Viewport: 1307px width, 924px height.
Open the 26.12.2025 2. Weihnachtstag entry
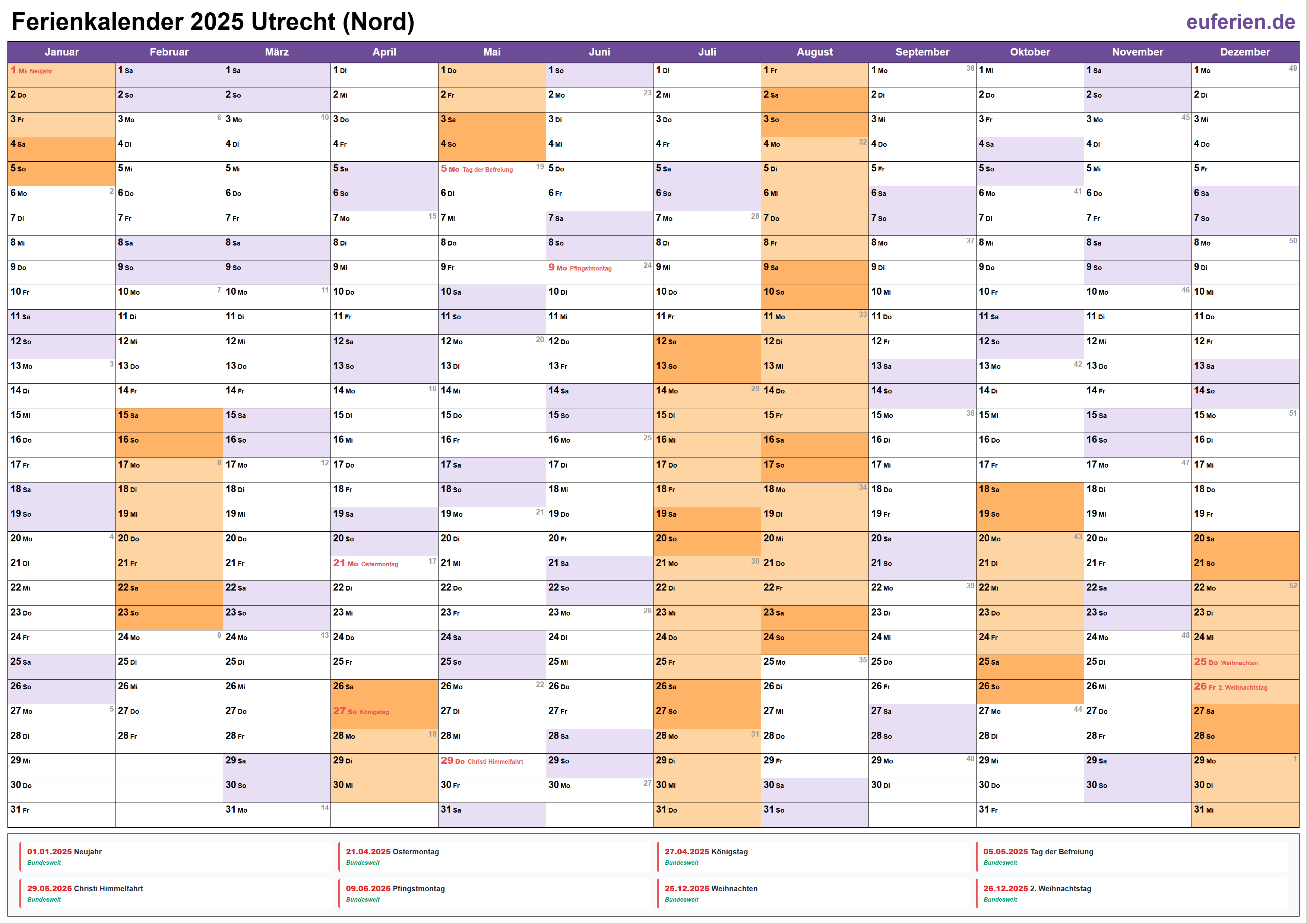coord(1037,889)
